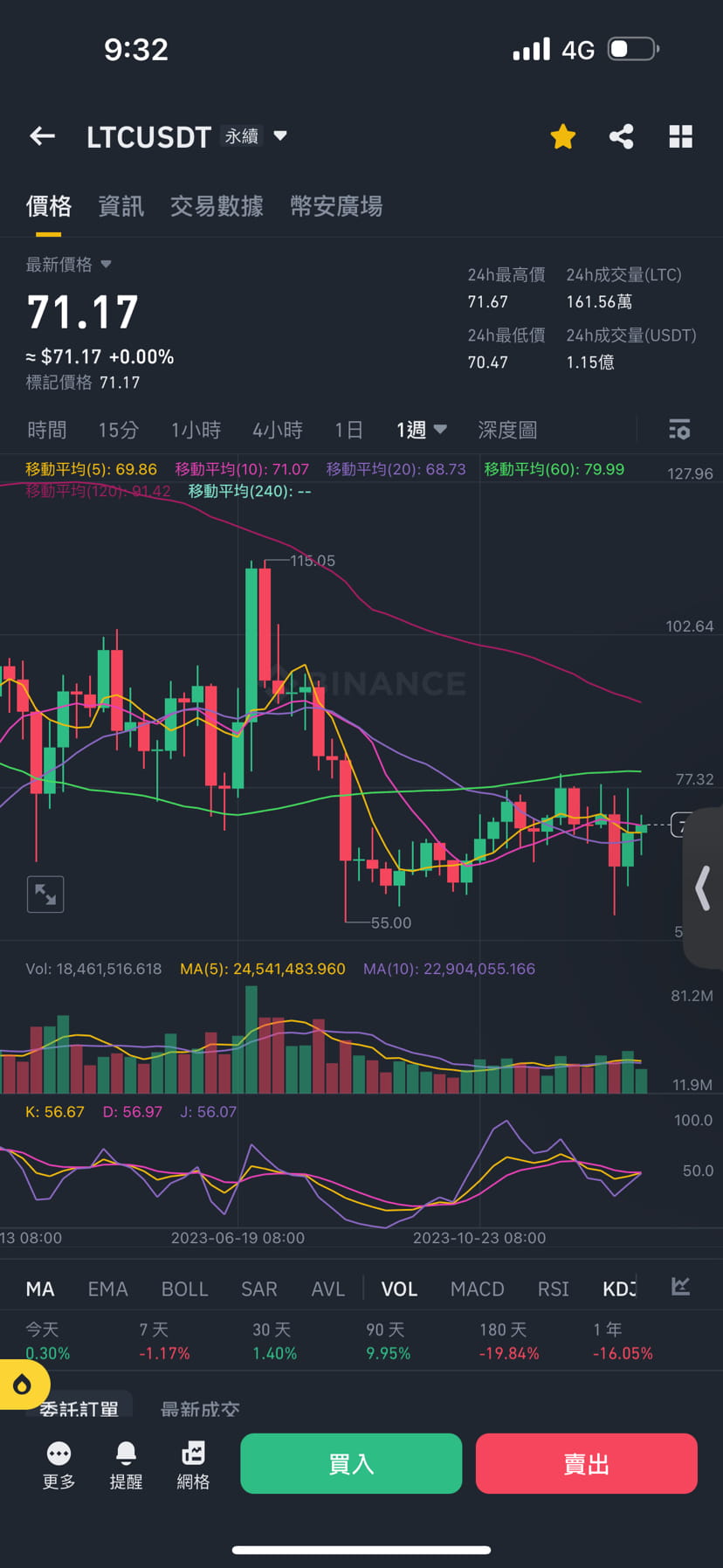Tap the 更多 more options icon
Screen dimensions: 723x1568
click(x=58, y=1465)
